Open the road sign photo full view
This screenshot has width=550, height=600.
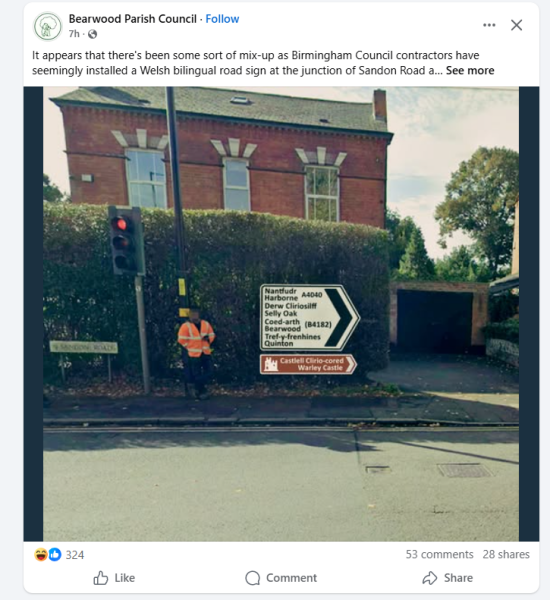tap(281, 314)
